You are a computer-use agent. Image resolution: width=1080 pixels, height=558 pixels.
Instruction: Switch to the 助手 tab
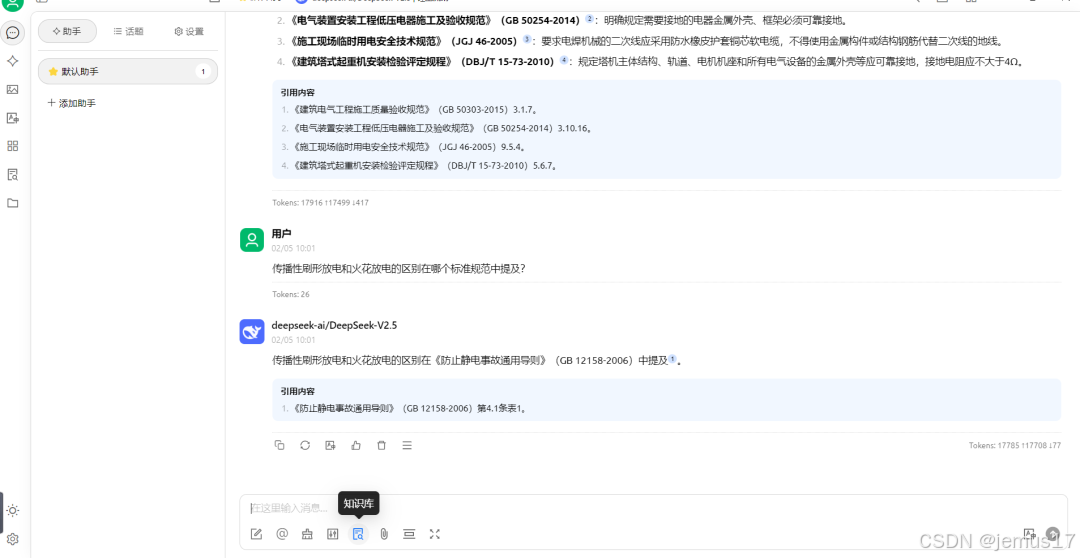tap(68, 32)
